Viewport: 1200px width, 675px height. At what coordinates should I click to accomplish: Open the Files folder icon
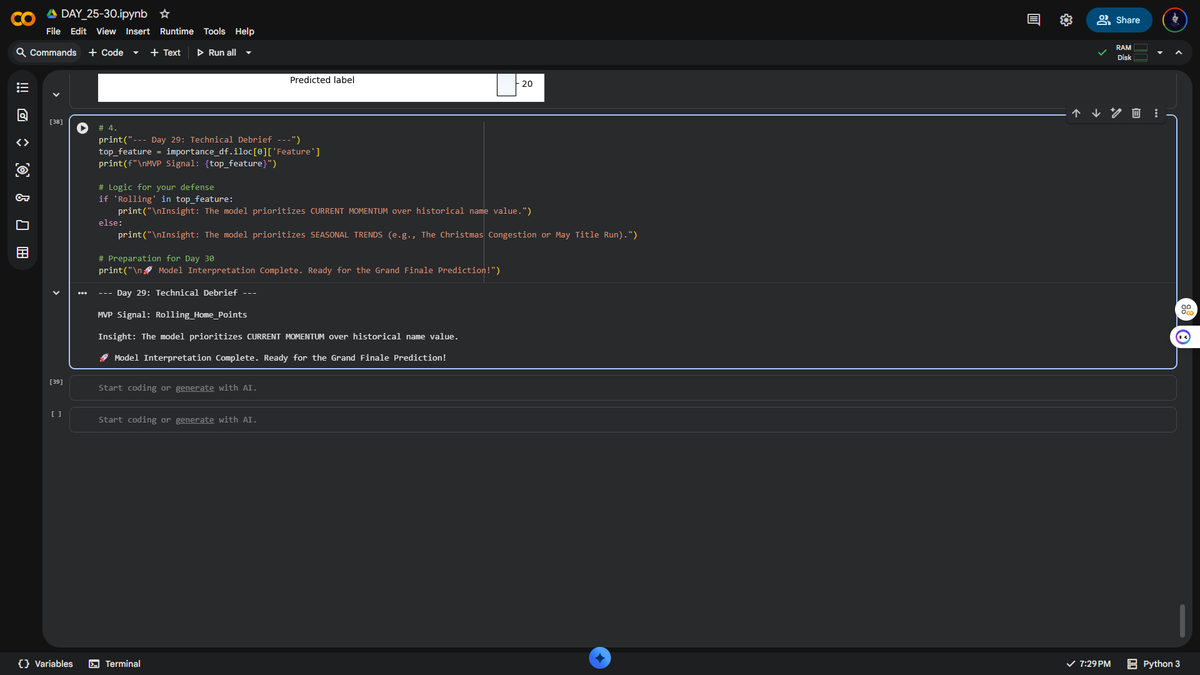(x=22, y=226)
